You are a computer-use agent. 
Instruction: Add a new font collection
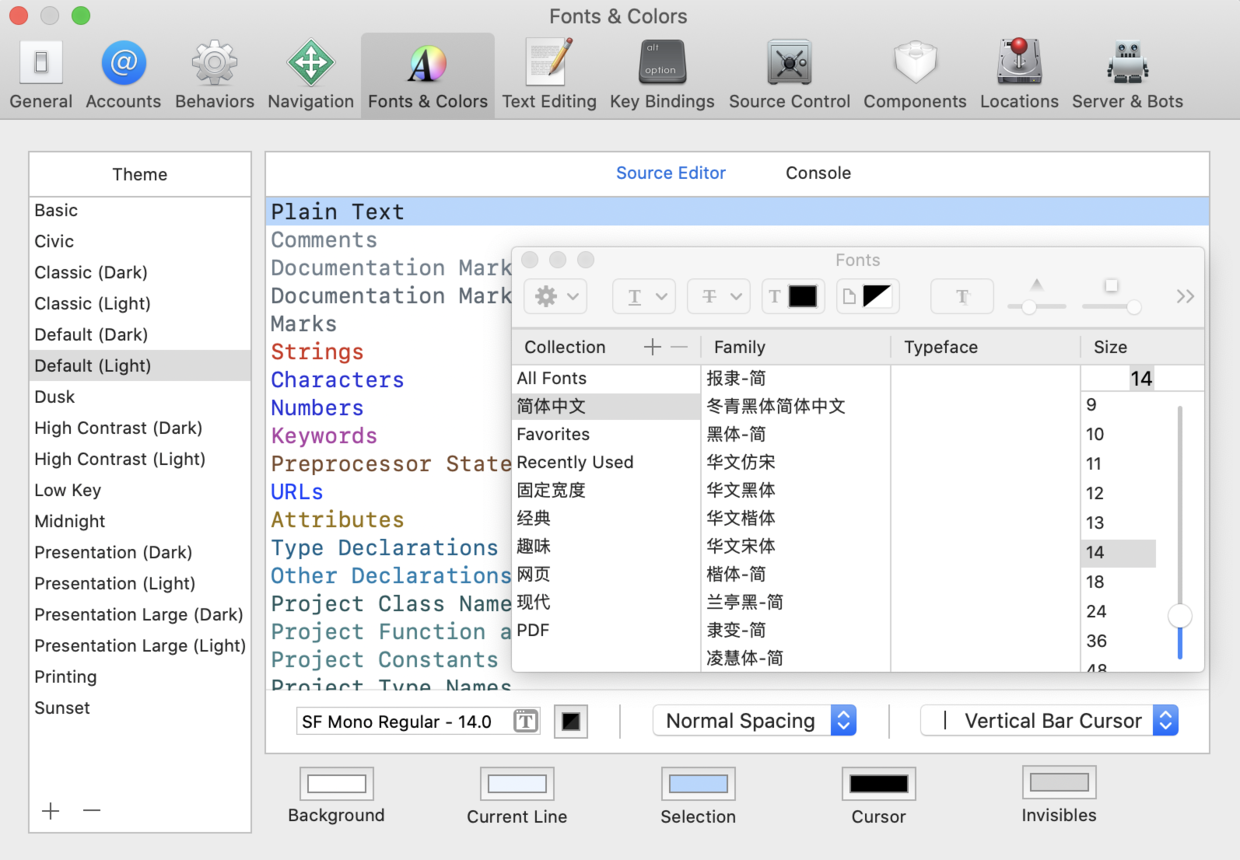pos(651,346)
